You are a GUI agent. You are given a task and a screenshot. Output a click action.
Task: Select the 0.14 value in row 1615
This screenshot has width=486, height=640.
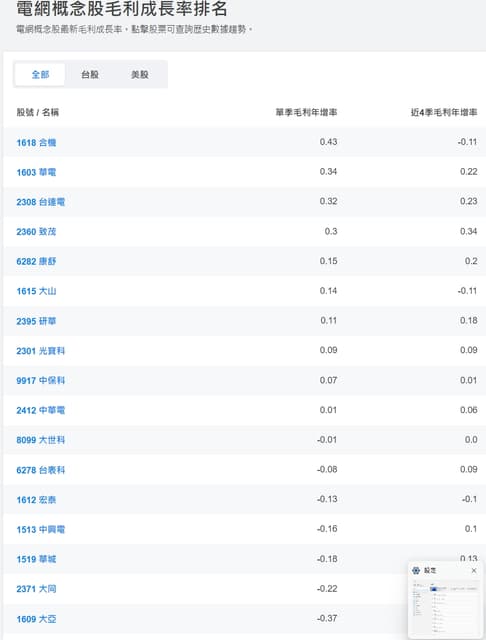pyautogui.click(x=328, y=291)
